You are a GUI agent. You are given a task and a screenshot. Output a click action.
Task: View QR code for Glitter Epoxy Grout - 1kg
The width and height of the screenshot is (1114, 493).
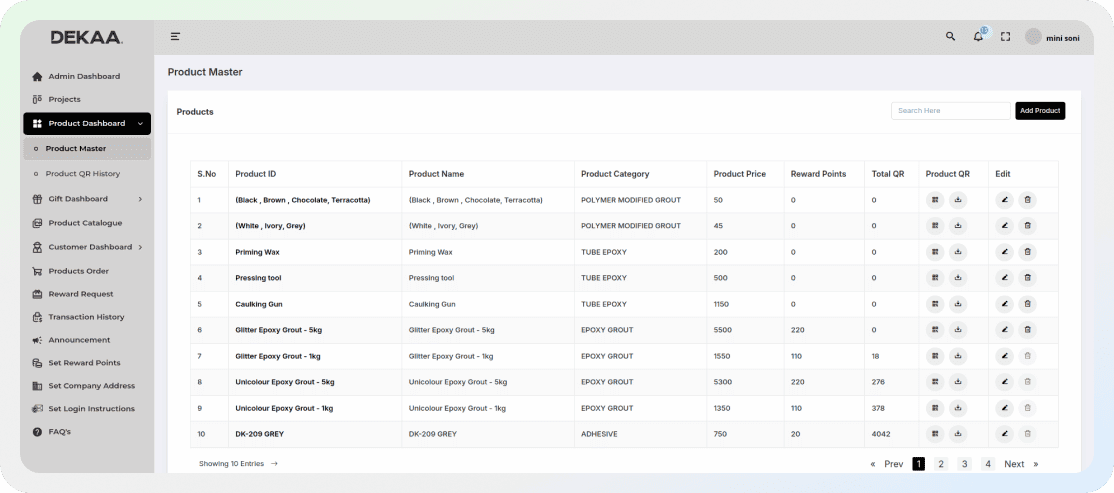935,356
